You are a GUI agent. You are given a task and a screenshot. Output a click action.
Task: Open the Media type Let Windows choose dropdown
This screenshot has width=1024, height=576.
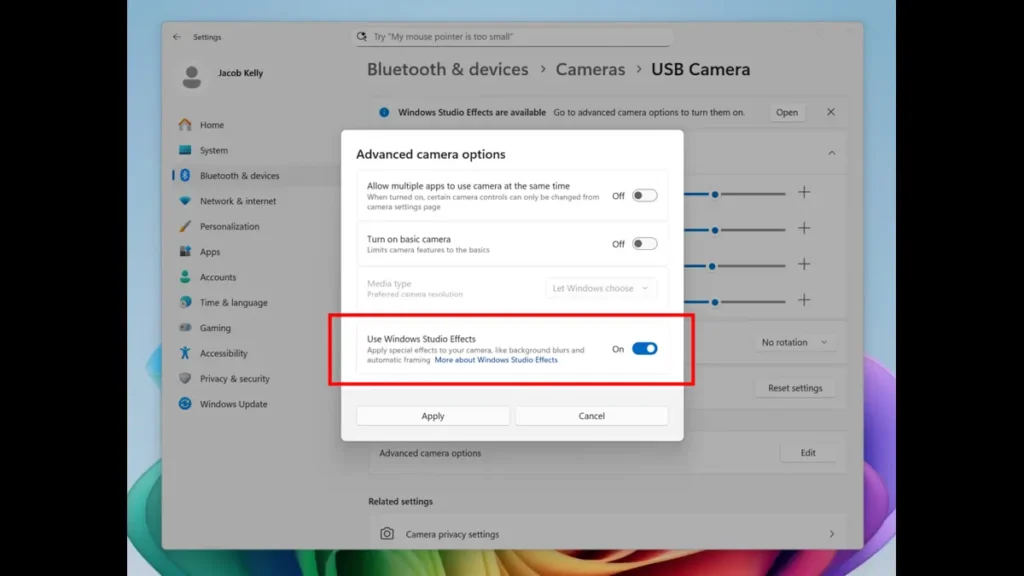(600, 288)
